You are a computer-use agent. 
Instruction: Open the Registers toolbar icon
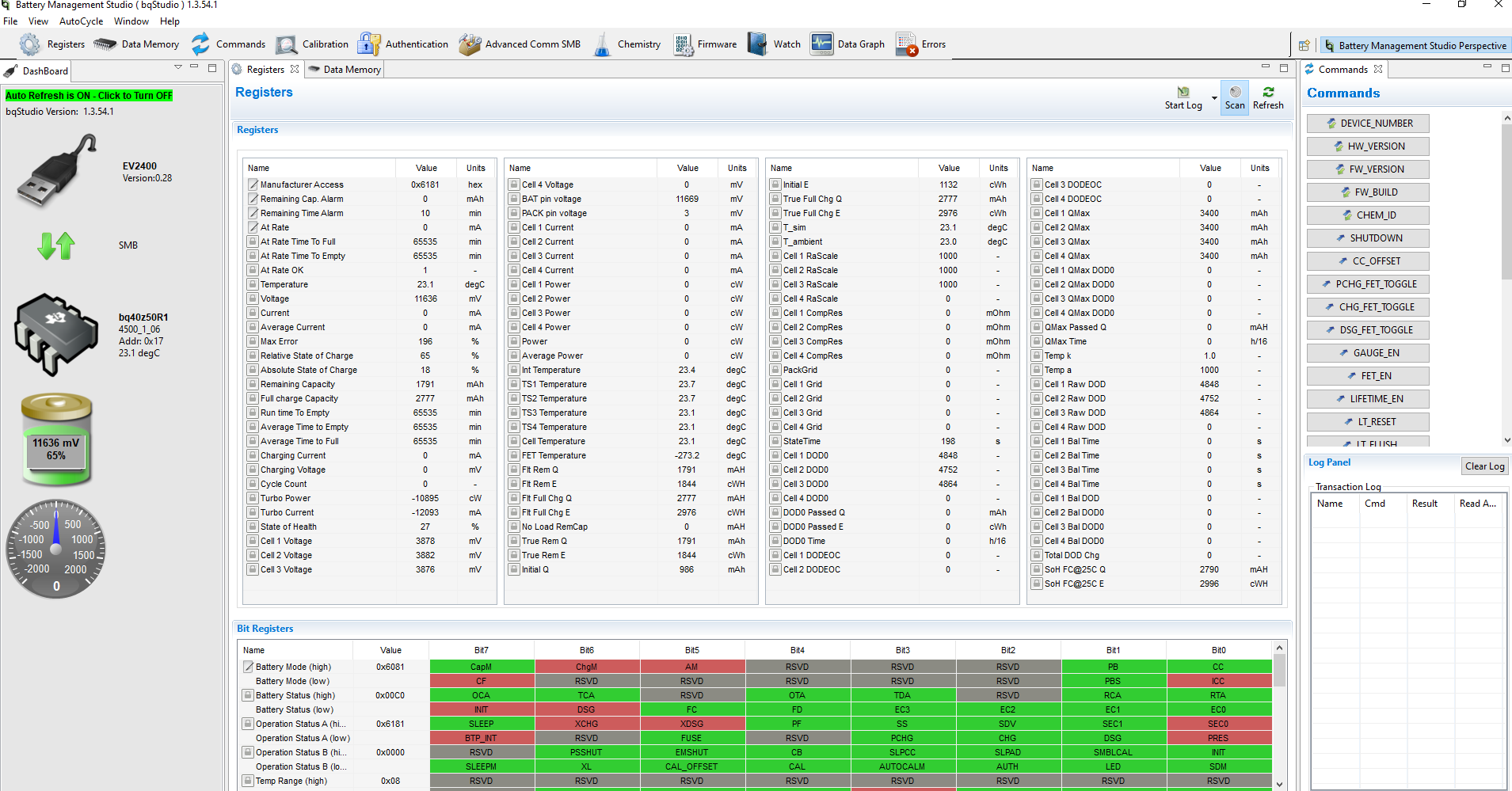(x=29, y=44)
